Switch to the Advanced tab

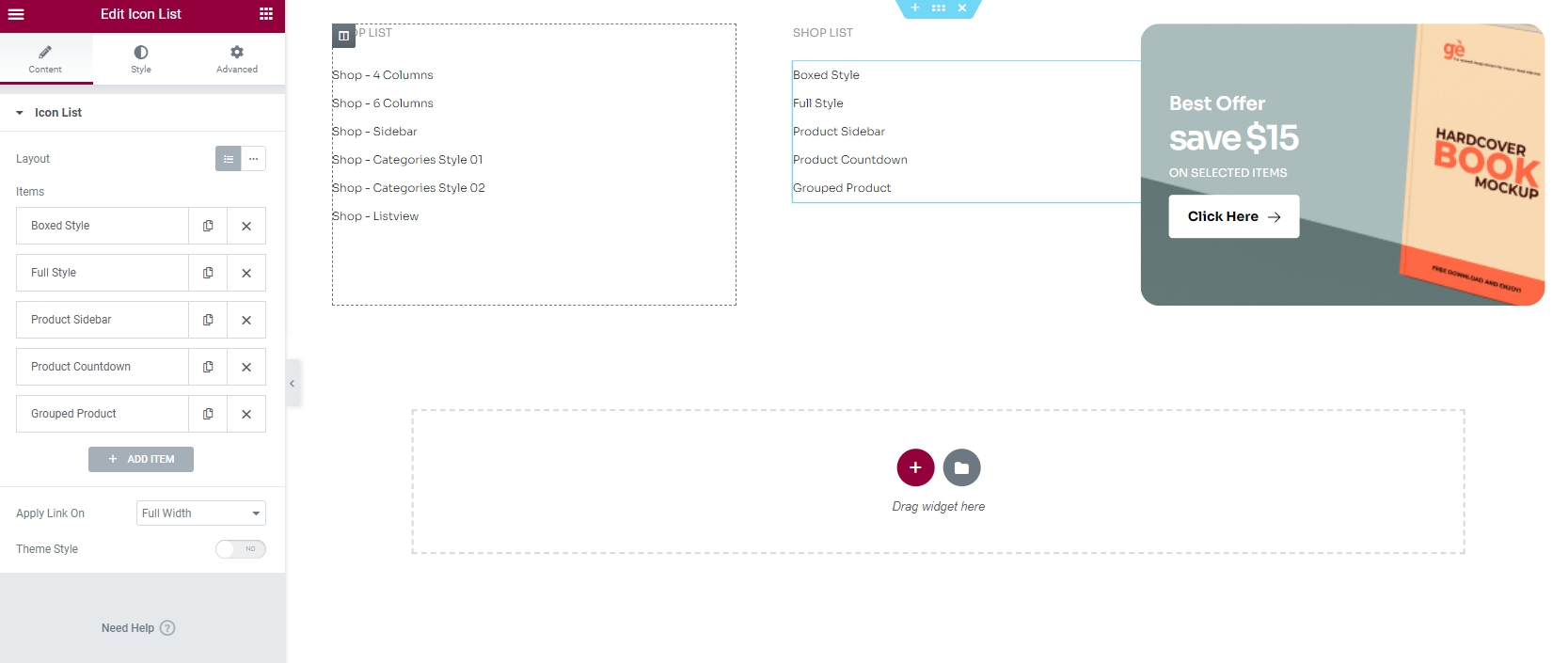tap(237, 58)
